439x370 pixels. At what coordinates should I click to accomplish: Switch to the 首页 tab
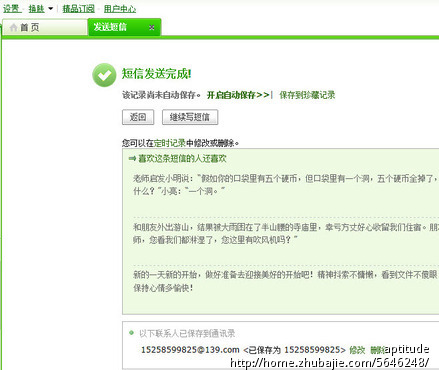(x=45, y=27)
